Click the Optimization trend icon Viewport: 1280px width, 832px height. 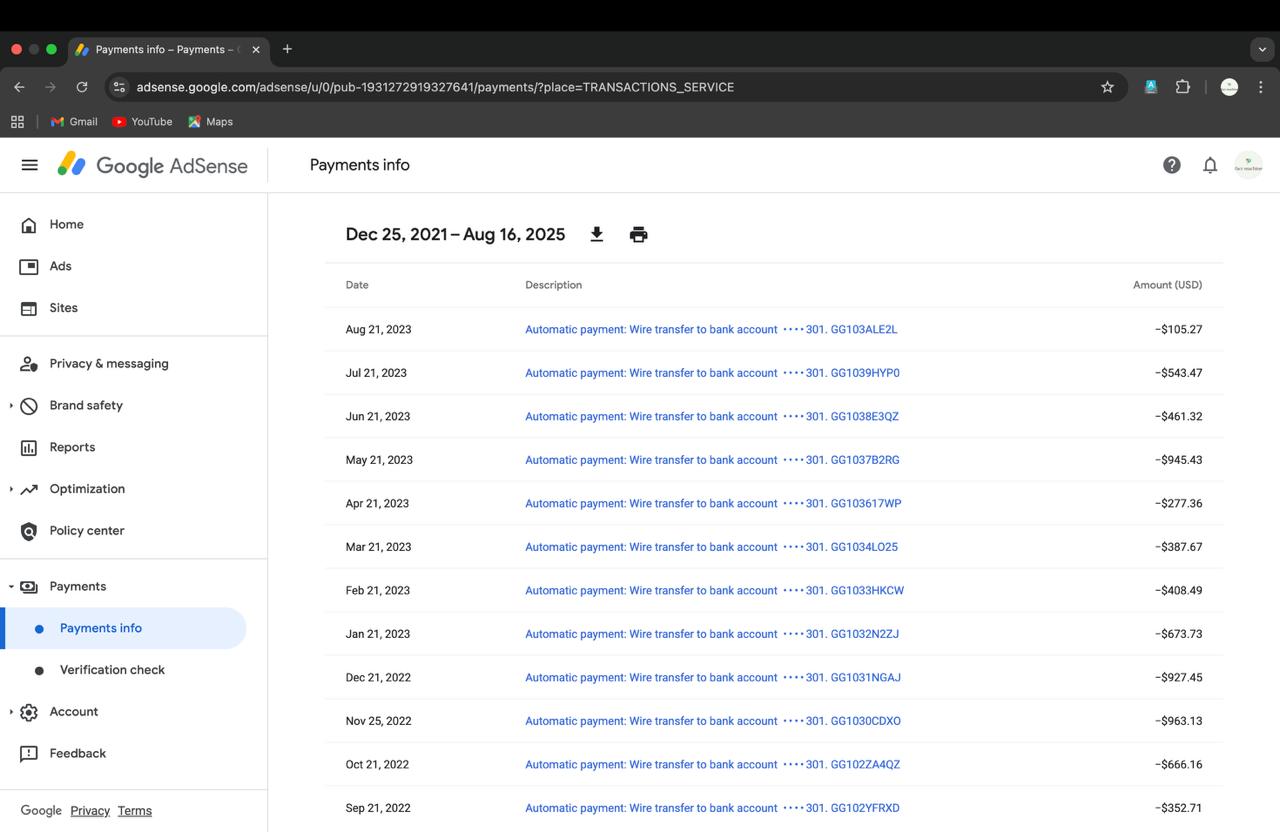pyautogui.click(x=29, y=489)
